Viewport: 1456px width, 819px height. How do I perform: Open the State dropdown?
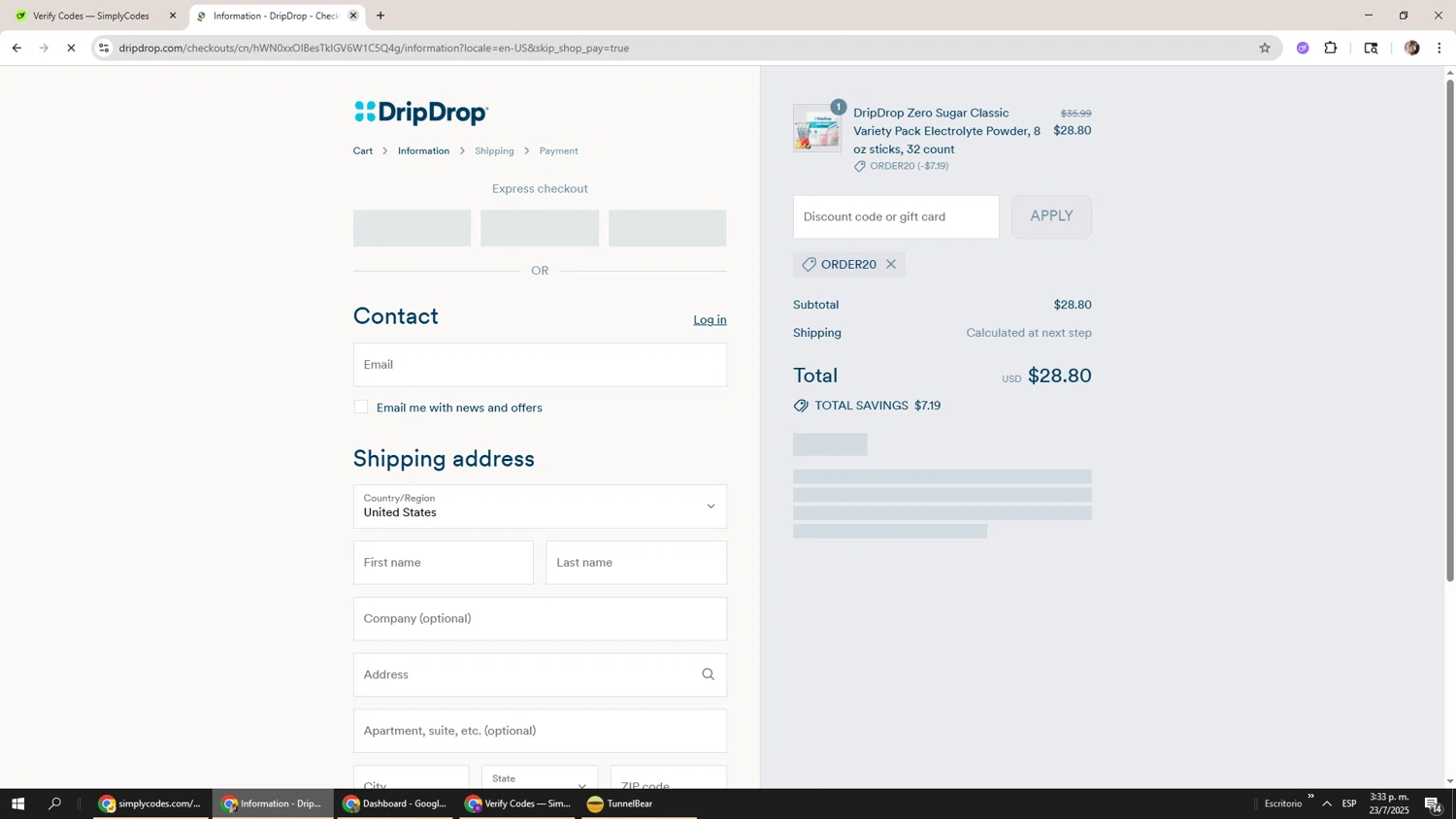540,782
